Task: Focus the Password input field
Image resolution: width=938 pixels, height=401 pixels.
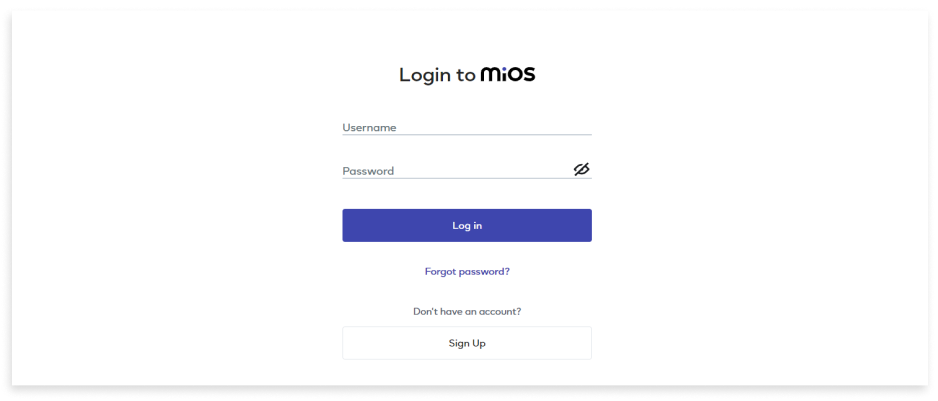Action: (456, 171)
